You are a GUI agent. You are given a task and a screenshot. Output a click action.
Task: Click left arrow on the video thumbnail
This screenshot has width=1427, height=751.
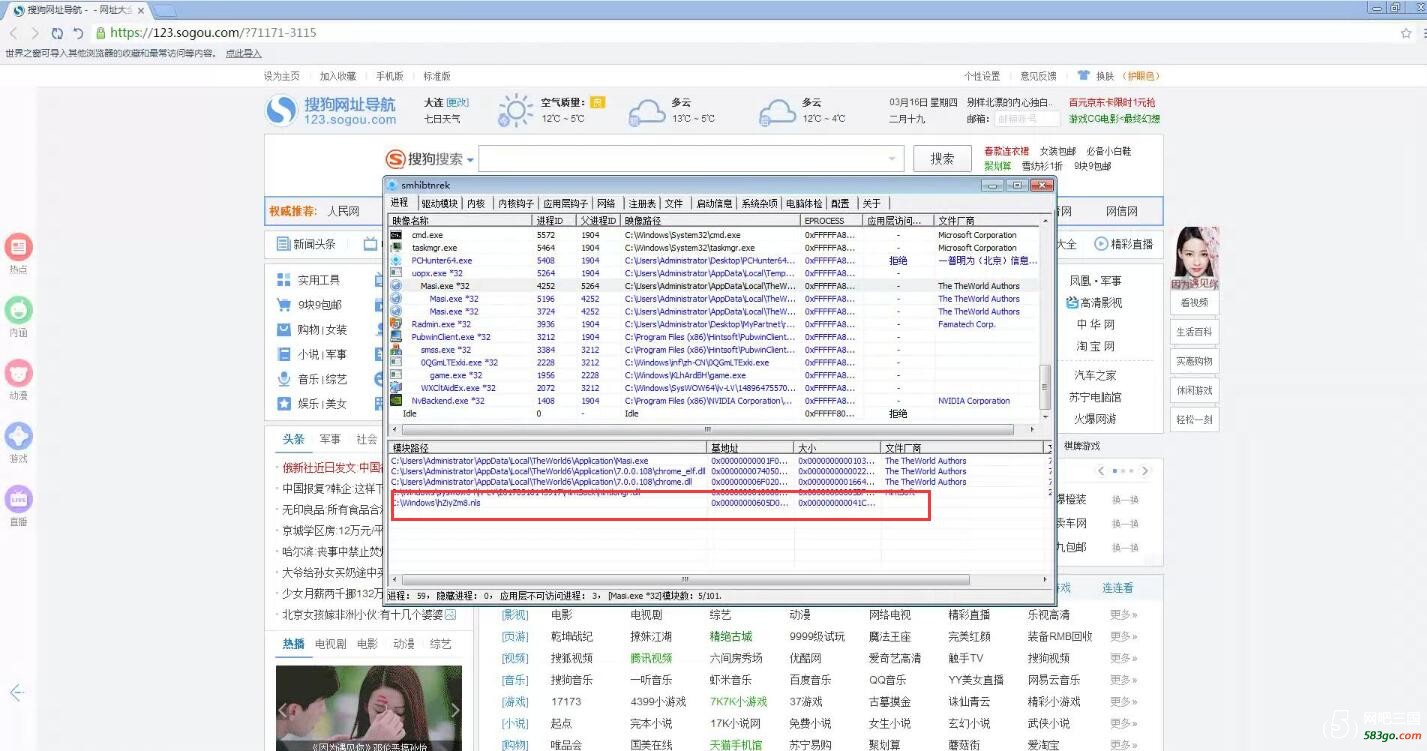coord(285,709)
